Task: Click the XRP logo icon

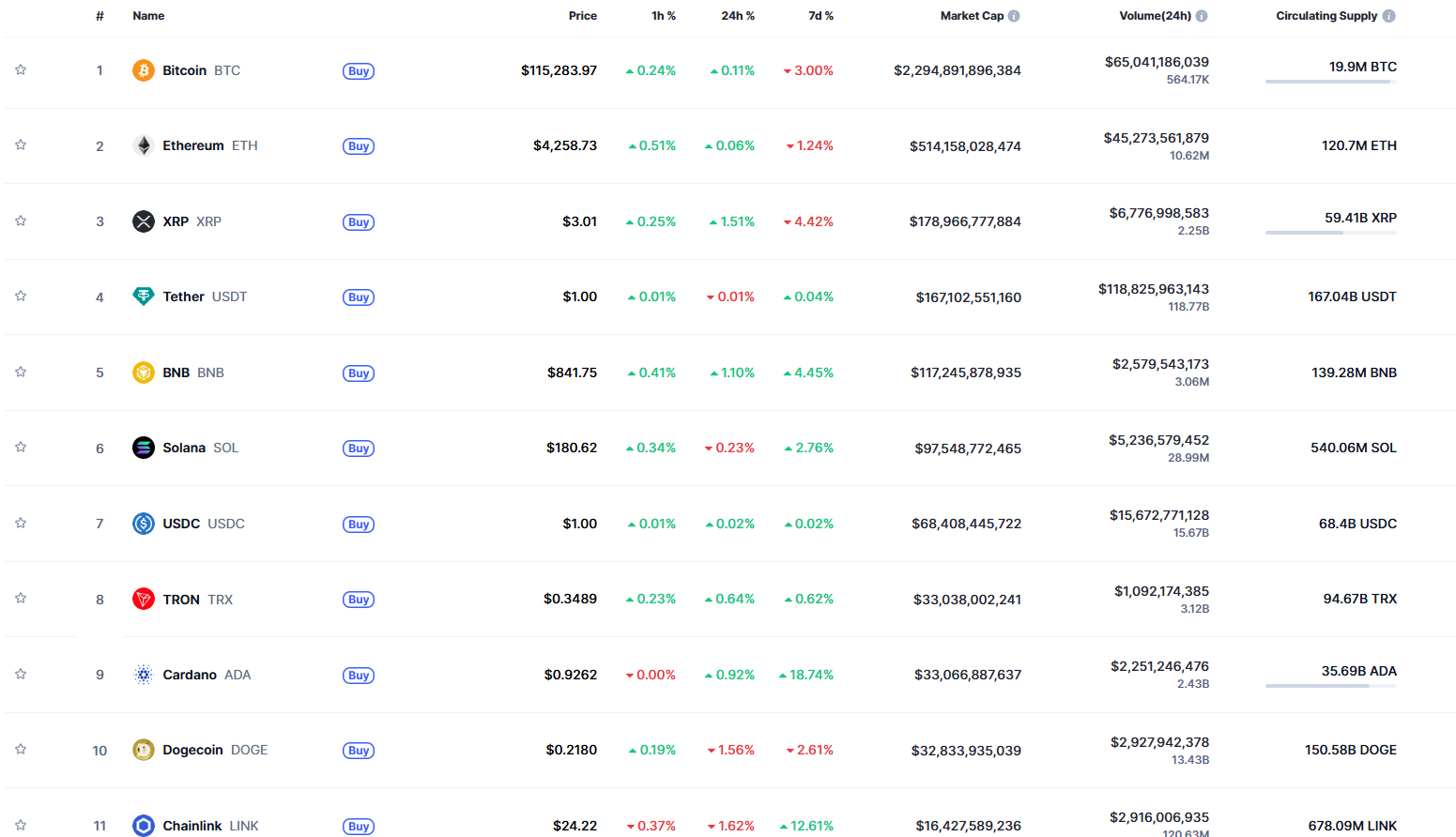Action: (x=143, y=221)
